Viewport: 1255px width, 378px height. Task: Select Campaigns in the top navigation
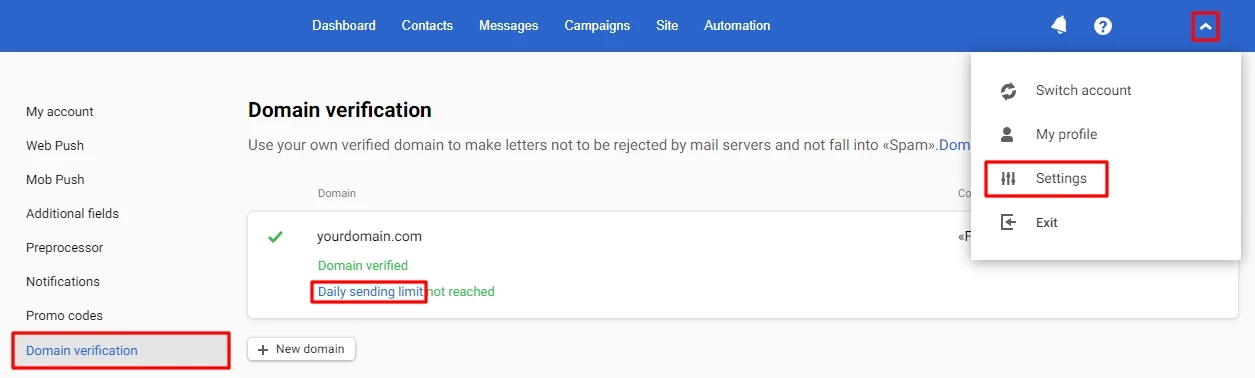pos(597,26)
